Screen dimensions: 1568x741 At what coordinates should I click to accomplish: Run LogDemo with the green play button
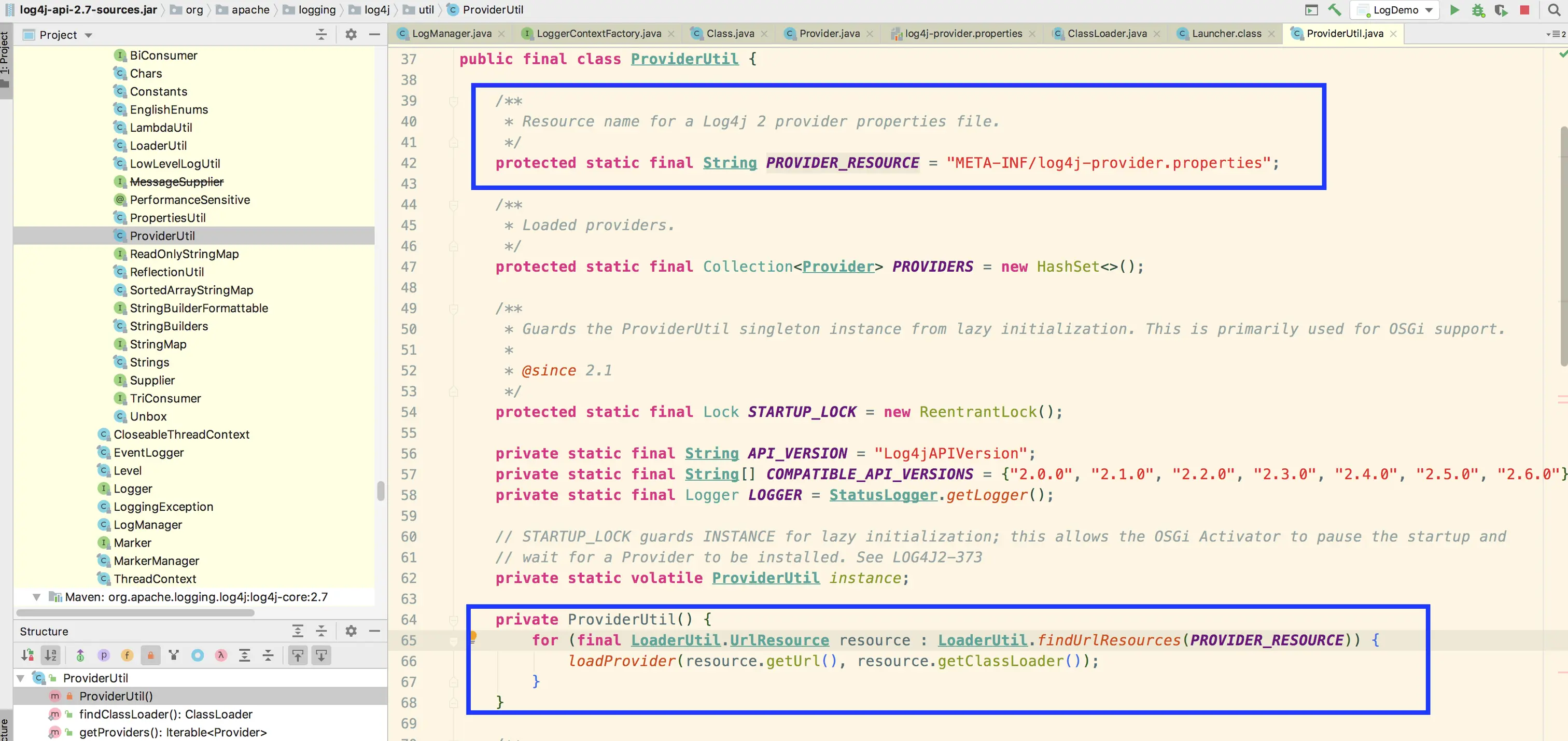coord(1454,10)
